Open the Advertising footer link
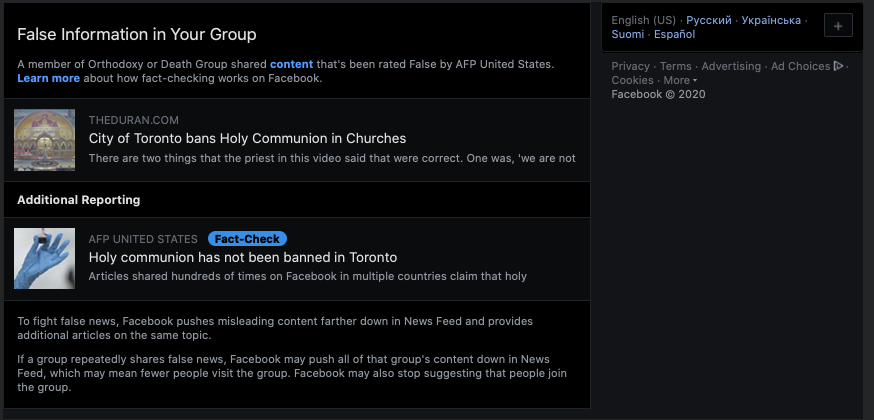Image resolution: width=874 pixels, height=420 pixels. point(731,66)
